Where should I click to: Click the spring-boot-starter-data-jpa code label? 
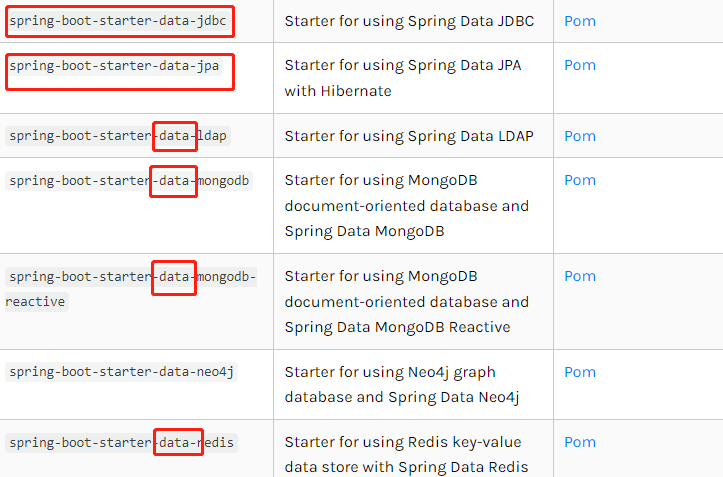114,66
